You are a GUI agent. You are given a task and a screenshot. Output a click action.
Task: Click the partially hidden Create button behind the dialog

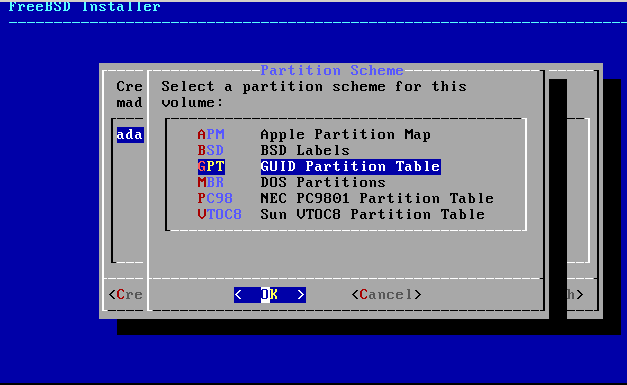(x=126, y=295)
